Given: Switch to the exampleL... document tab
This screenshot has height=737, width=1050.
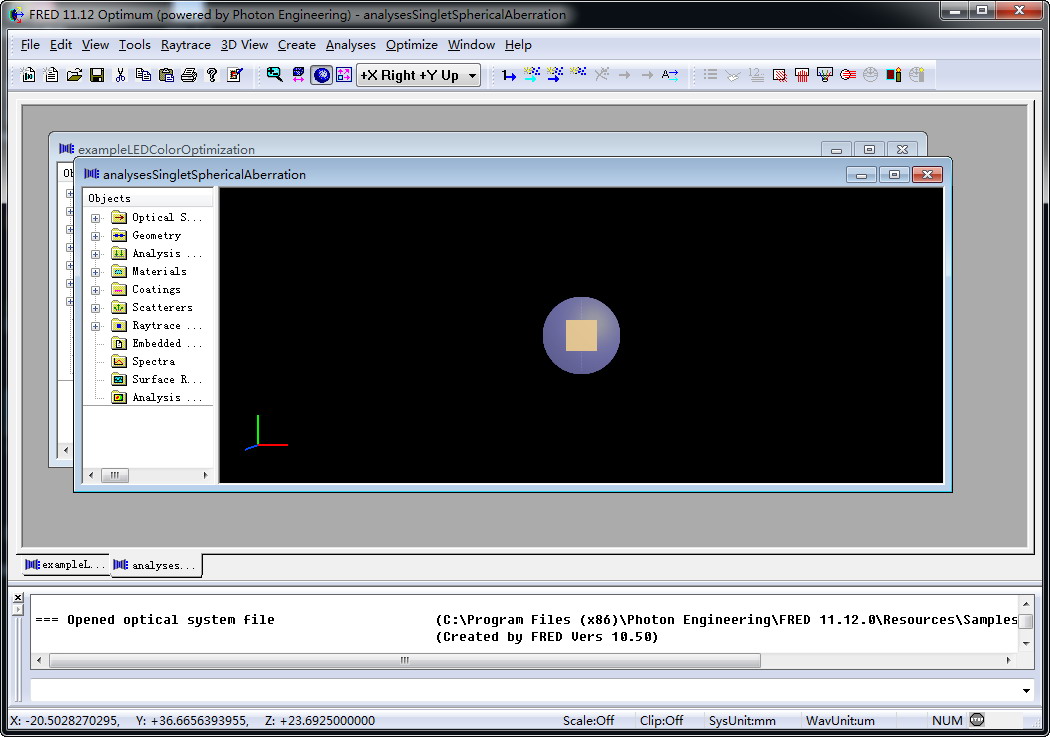Looking at the screenshot, I should 65,565.
